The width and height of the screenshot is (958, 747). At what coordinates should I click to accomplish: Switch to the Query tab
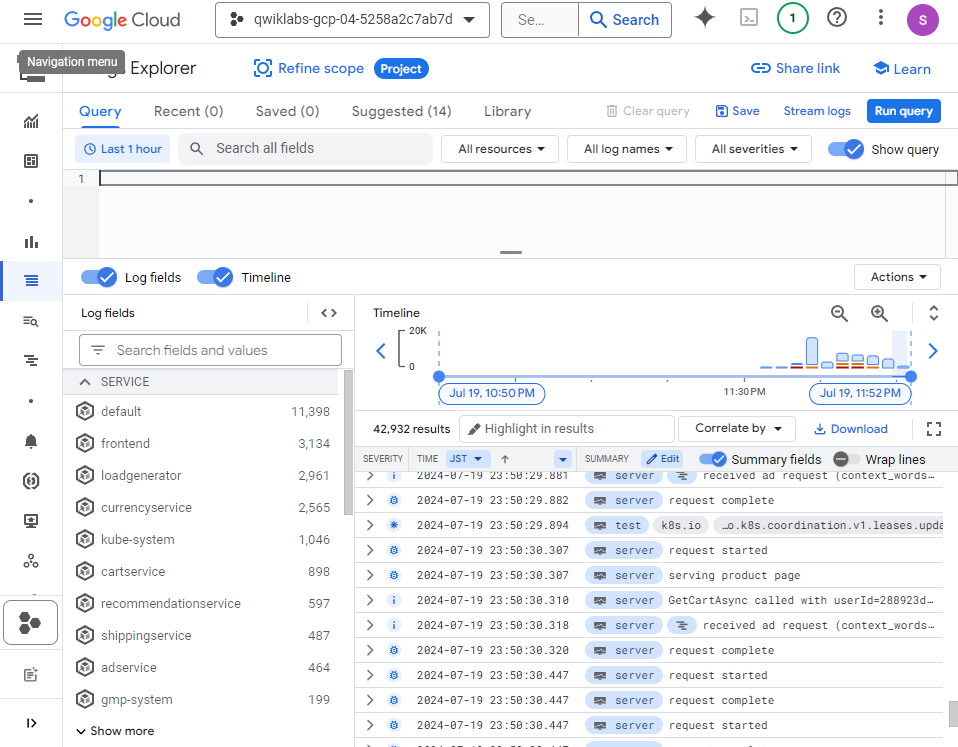point(100,112)
